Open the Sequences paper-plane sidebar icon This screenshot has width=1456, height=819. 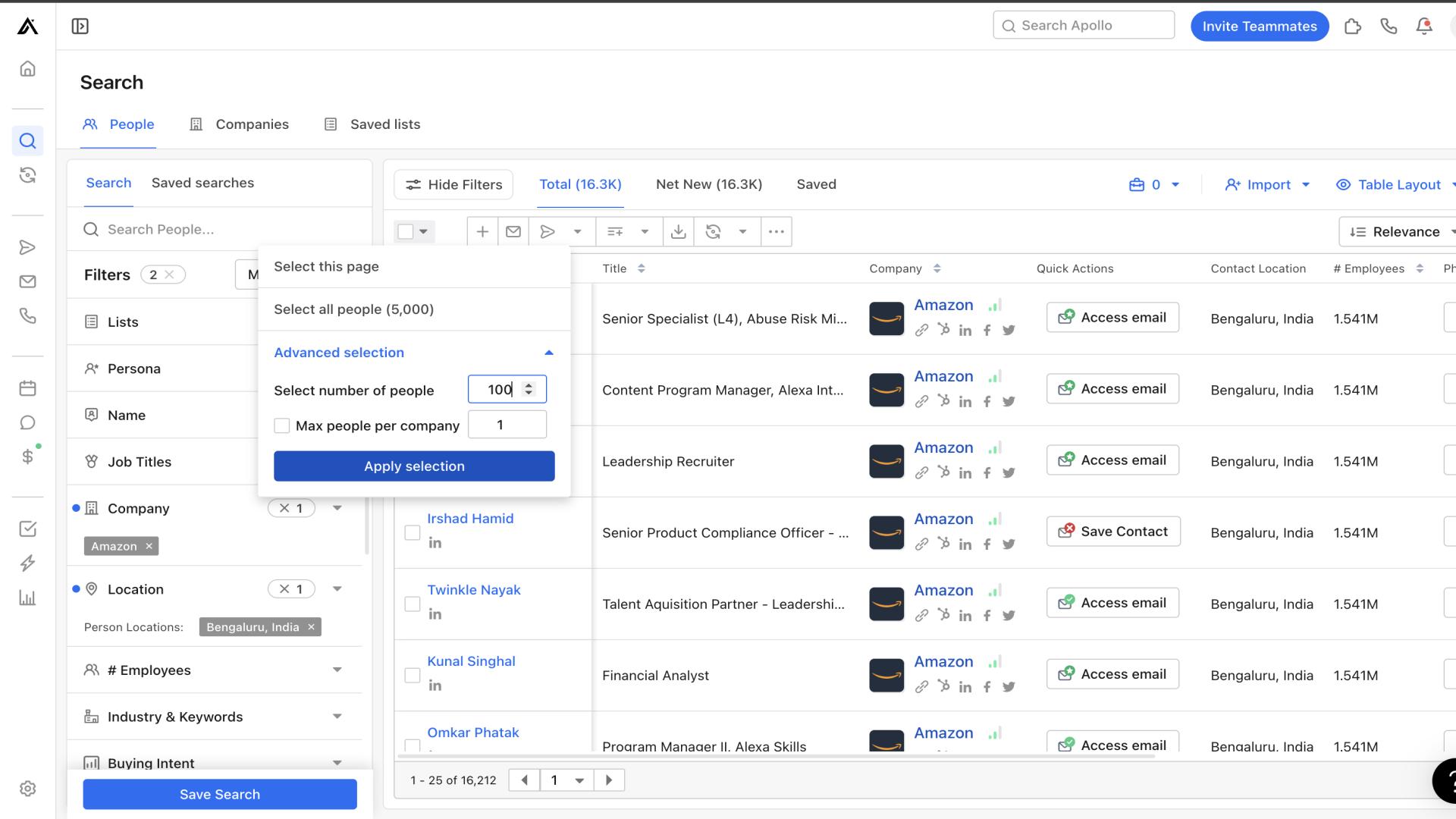(27, 247)
